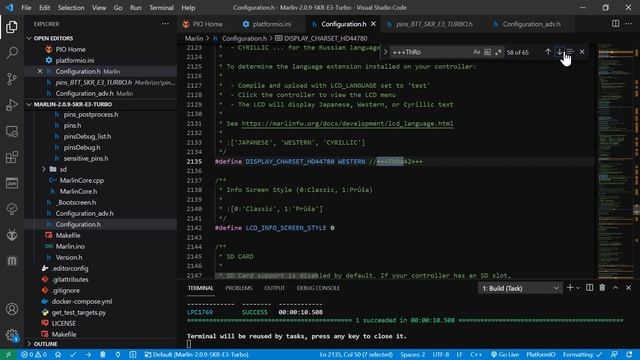Go to next search match
Image resolution: width=640 pixels, height=360 pixels.
(559, 52)
